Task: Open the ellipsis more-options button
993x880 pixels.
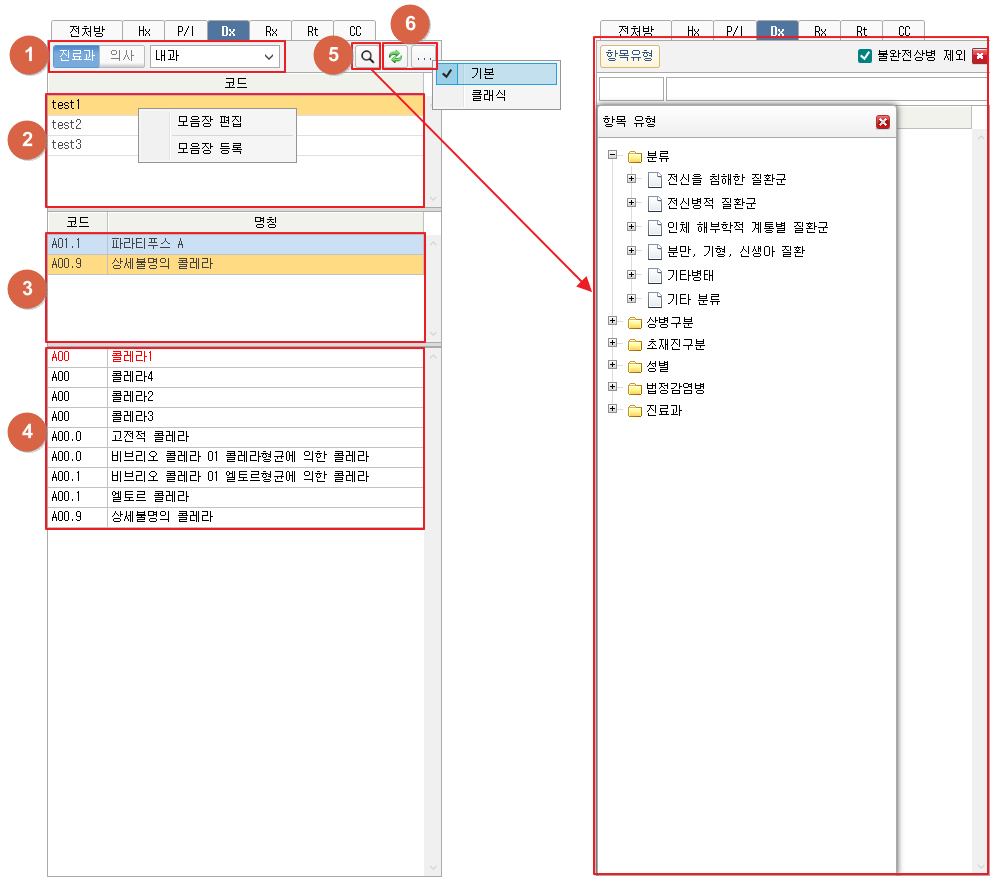Action: pos(425,57)
